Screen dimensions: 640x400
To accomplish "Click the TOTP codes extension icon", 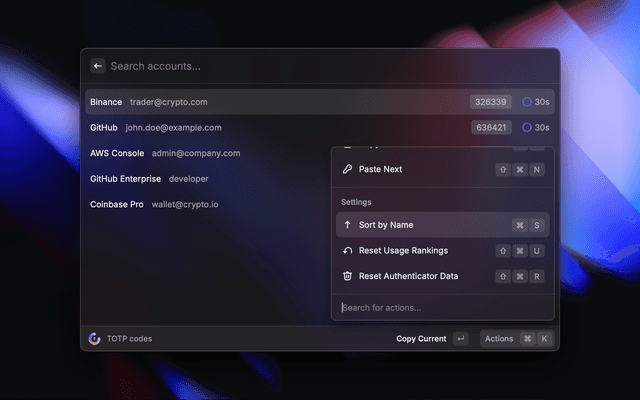I will 94,339.
